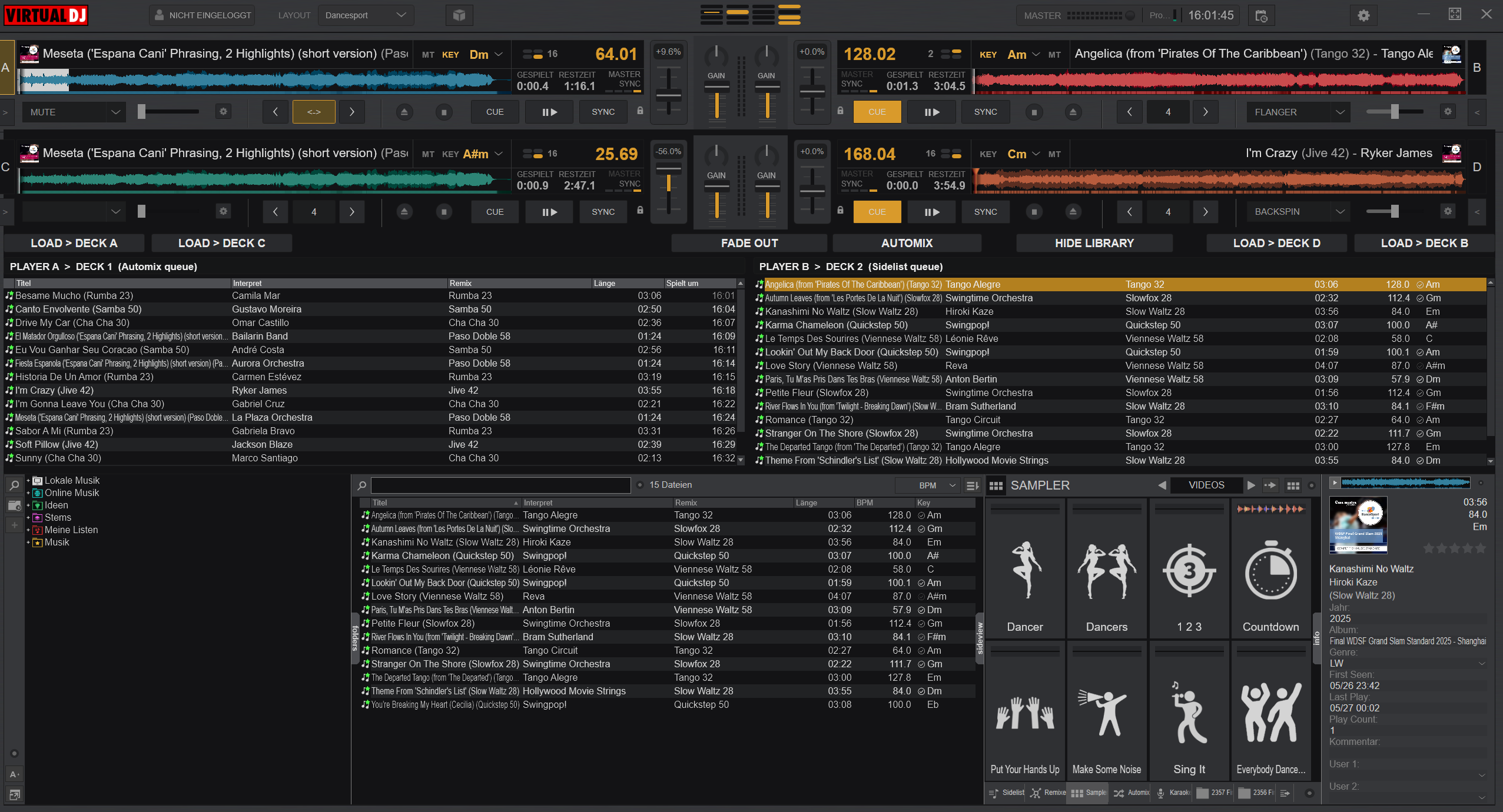Open Deck B key Am dropdown
1503x812 pixels.
pyautogui.click(x=1024, y=55)
